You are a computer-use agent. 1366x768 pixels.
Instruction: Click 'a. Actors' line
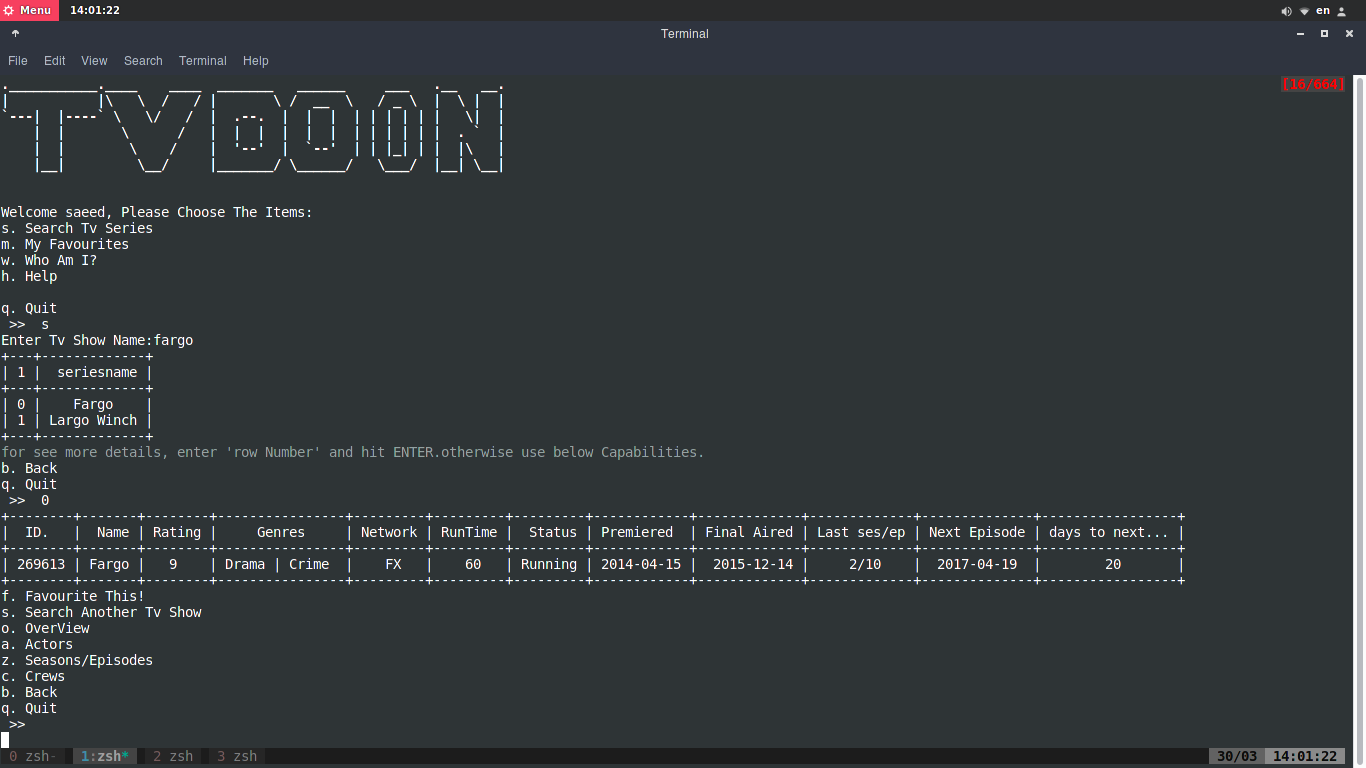37,645
